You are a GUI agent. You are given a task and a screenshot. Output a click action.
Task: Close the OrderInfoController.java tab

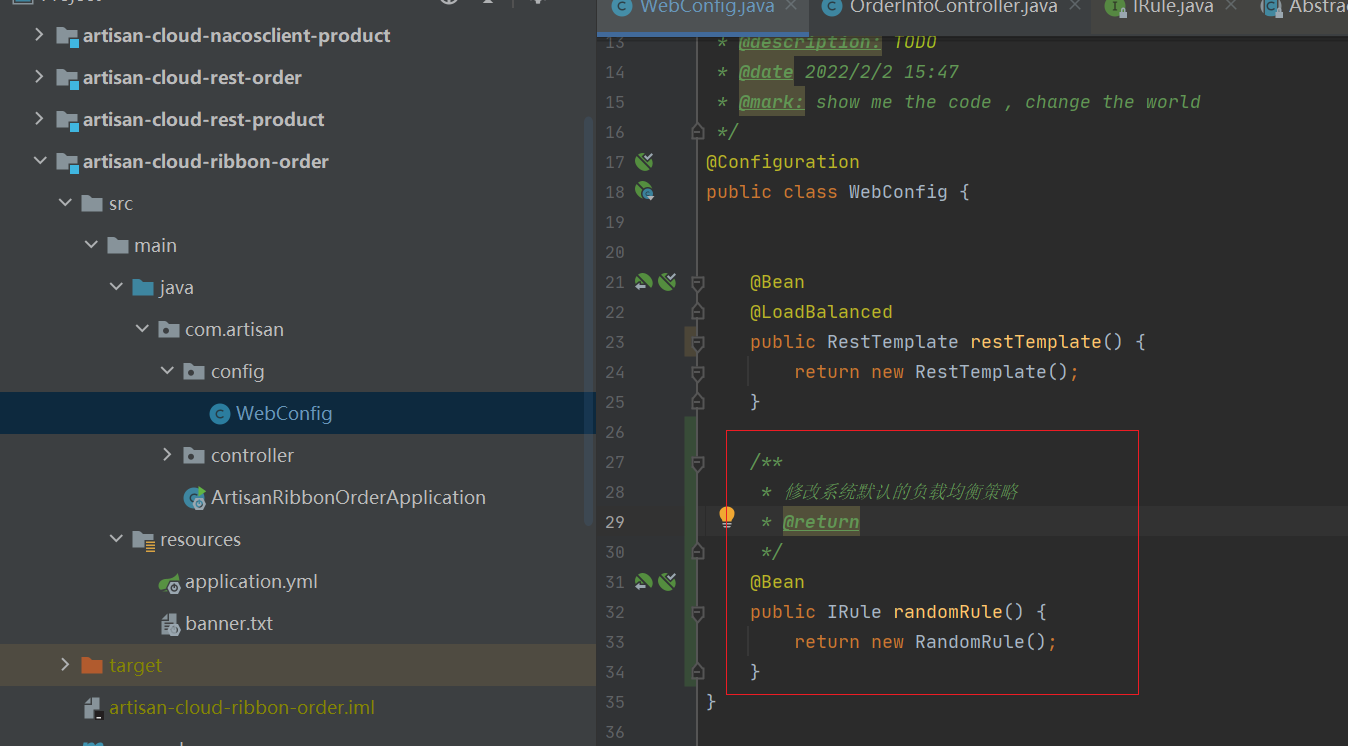tap(1076, 7)
